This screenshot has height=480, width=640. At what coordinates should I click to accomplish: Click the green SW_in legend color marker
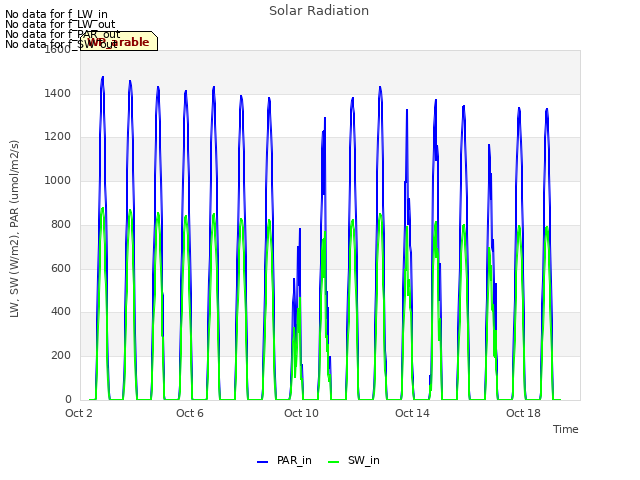coord(333,462)
